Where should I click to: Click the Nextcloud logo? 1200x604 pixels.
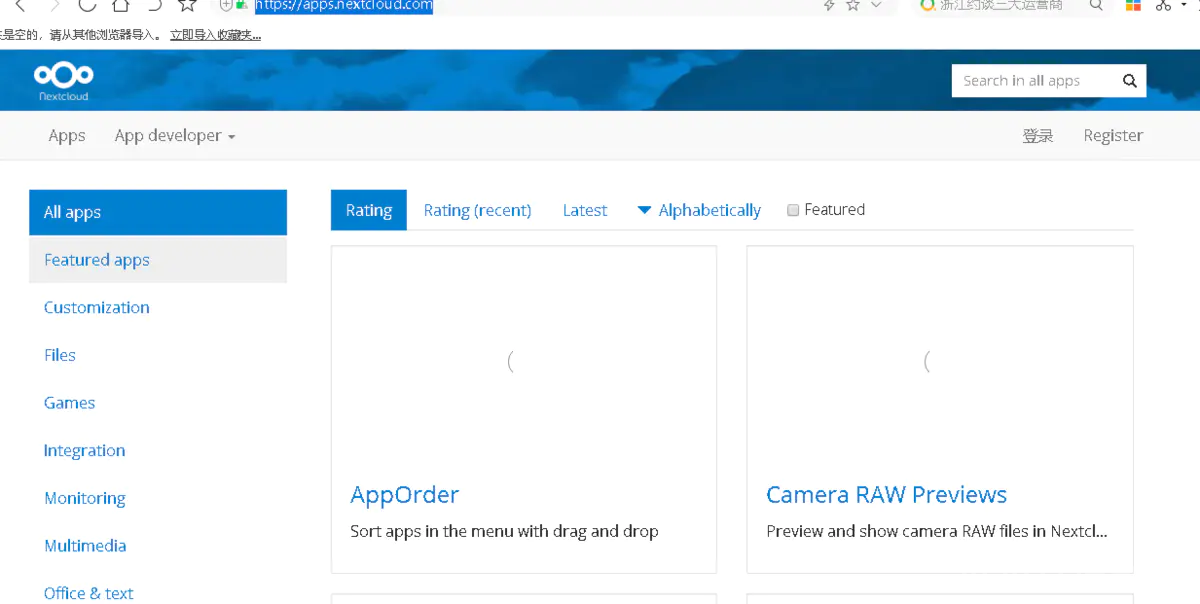(64, 81)
